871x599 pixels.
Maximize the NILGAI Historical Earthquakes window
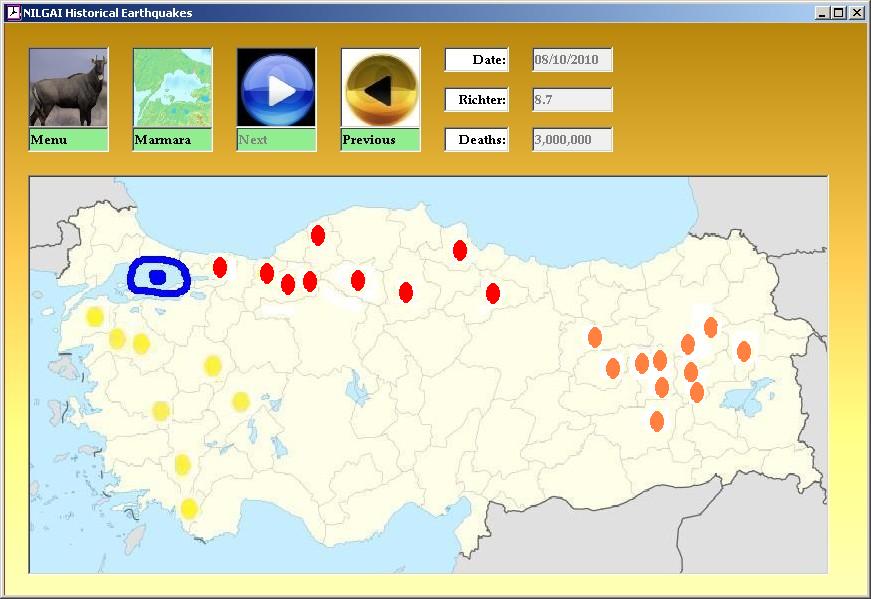click(838, 13)
